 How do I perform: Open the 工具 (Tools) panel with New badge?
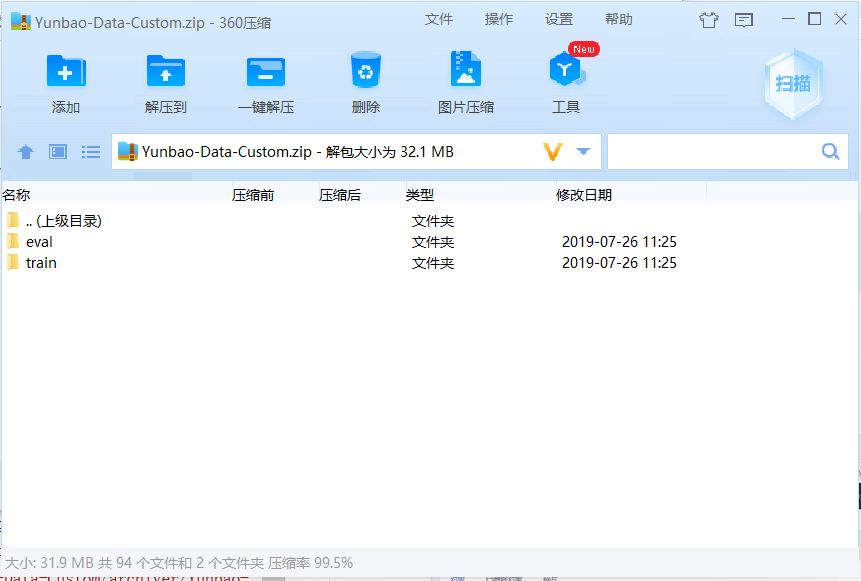click(566, 78)
